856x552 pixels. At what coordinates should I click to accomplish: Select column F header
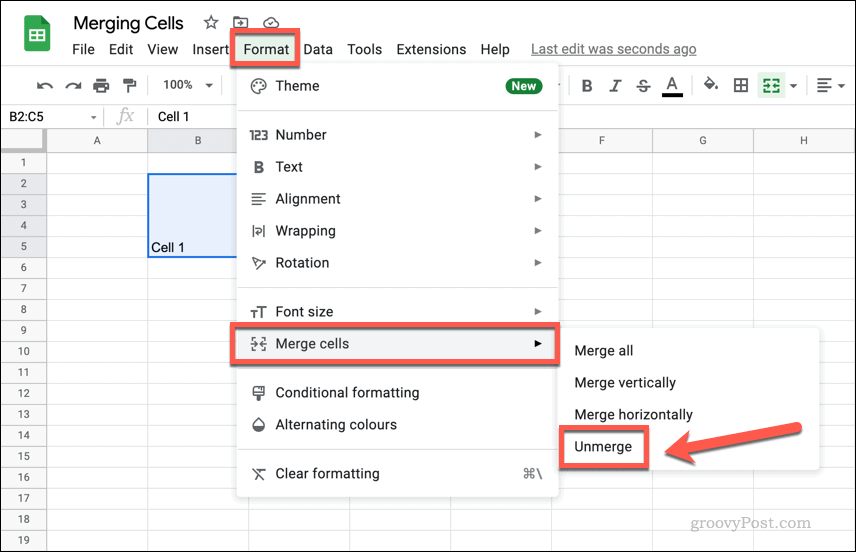click(x=602, y=141)
